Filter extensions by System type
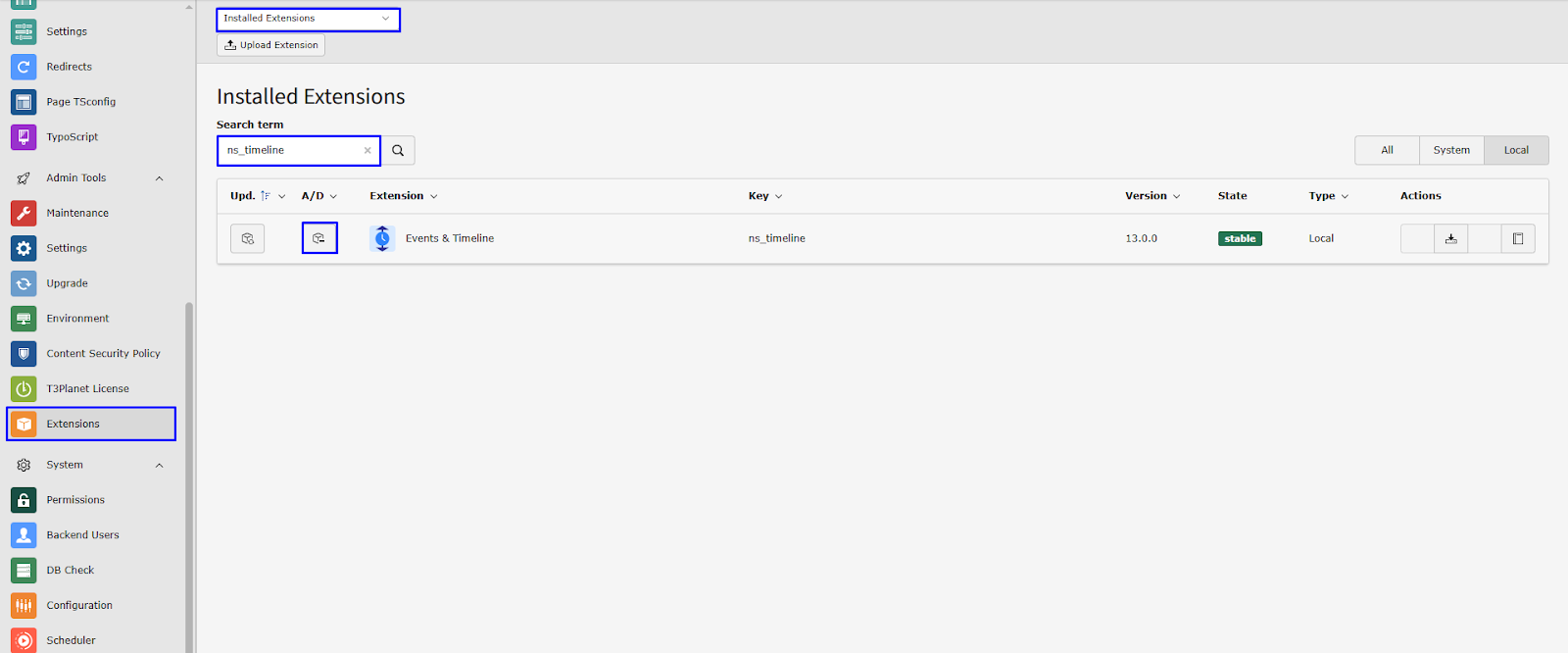 [1451, 150]
